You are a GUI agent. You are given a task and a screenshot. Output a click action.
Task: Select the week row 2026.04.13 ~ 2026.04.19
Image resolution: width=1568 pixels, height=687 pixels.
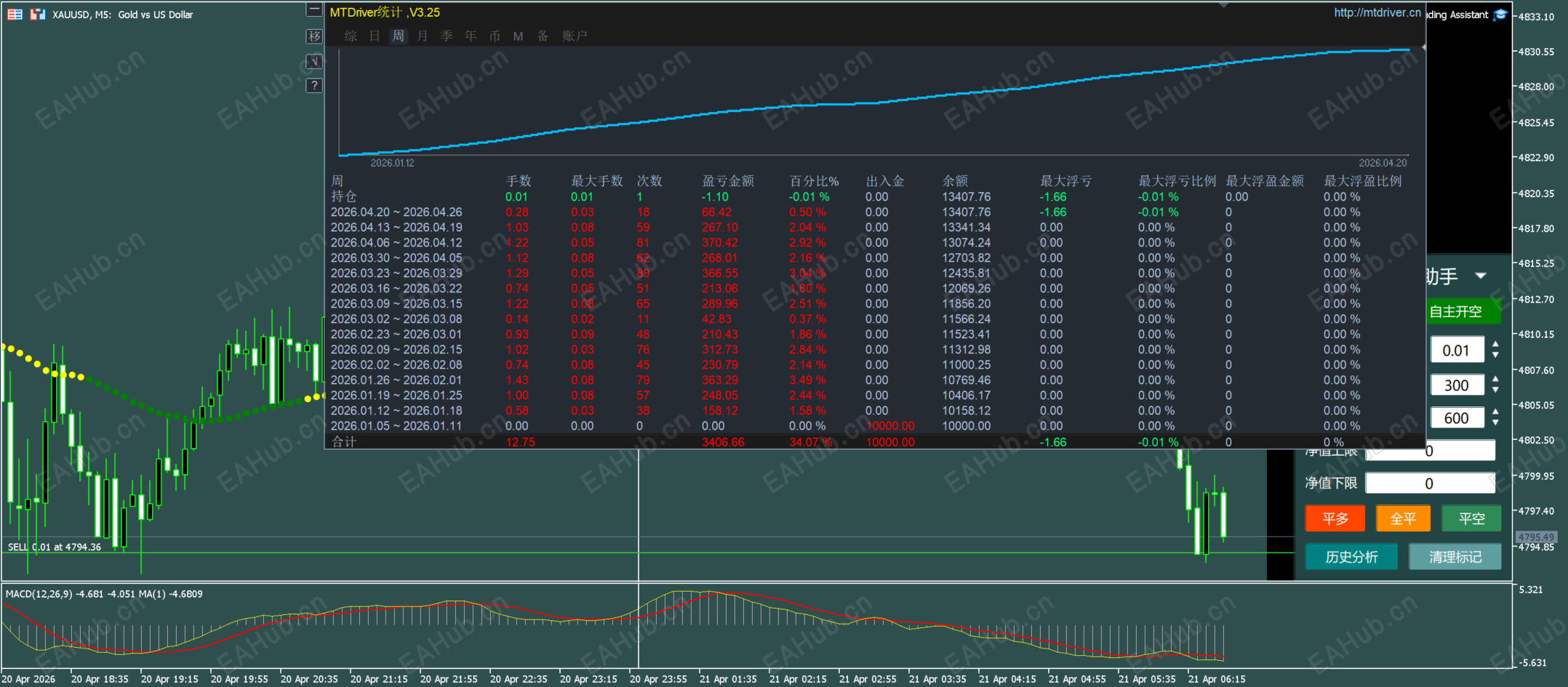[x=396, y=228]
